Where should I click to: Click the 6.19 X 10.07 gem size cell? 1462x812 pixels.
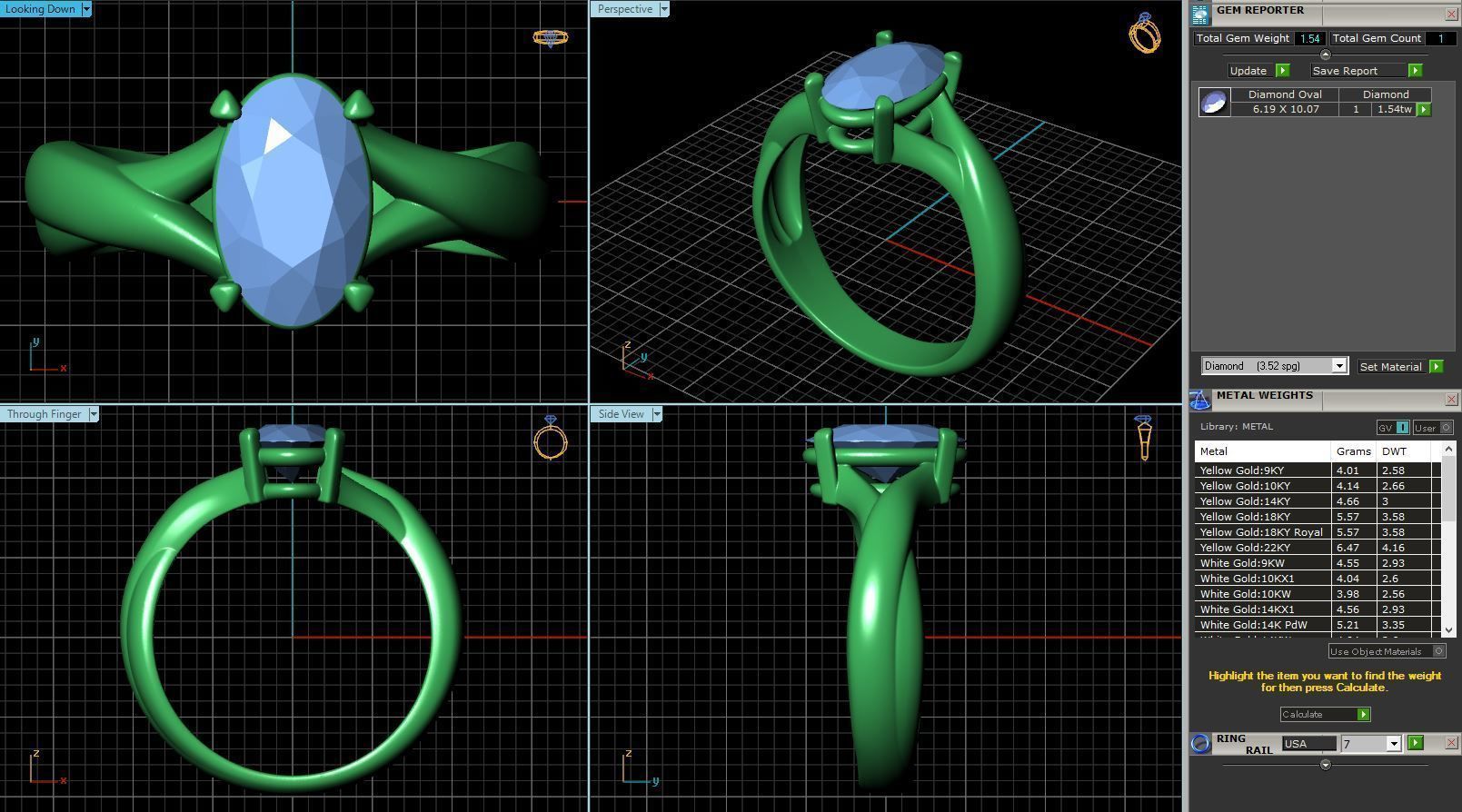point(1285,109)
